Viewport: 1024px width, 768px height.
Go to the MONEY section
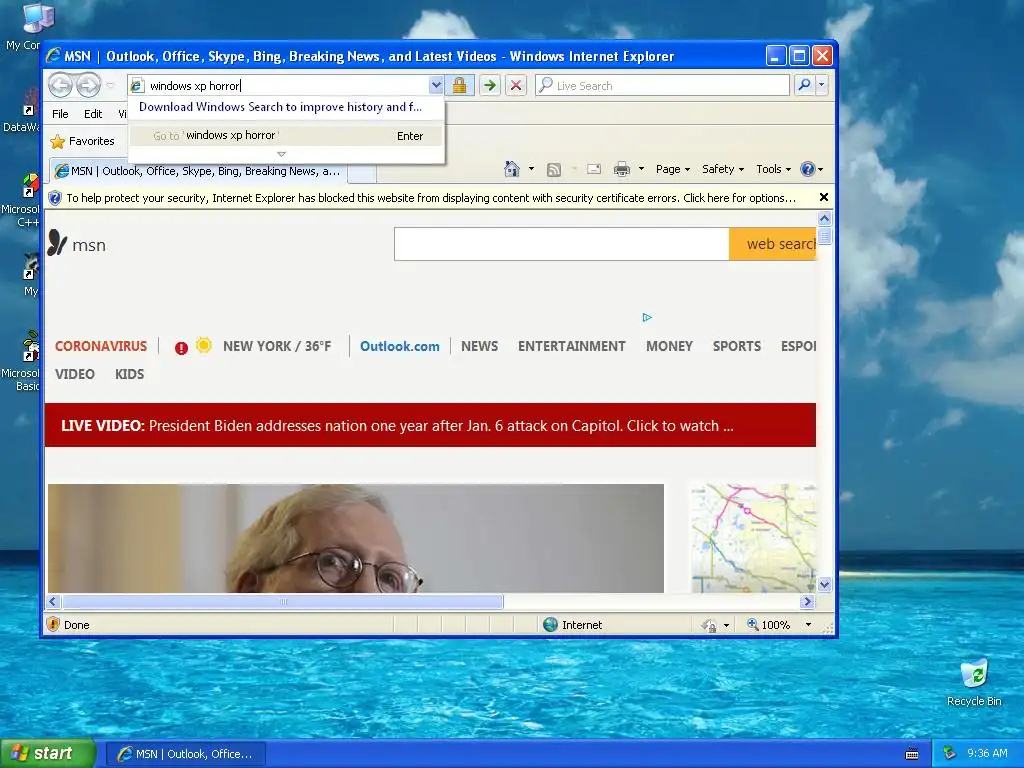pyautogui.click(x=669, y=346)
